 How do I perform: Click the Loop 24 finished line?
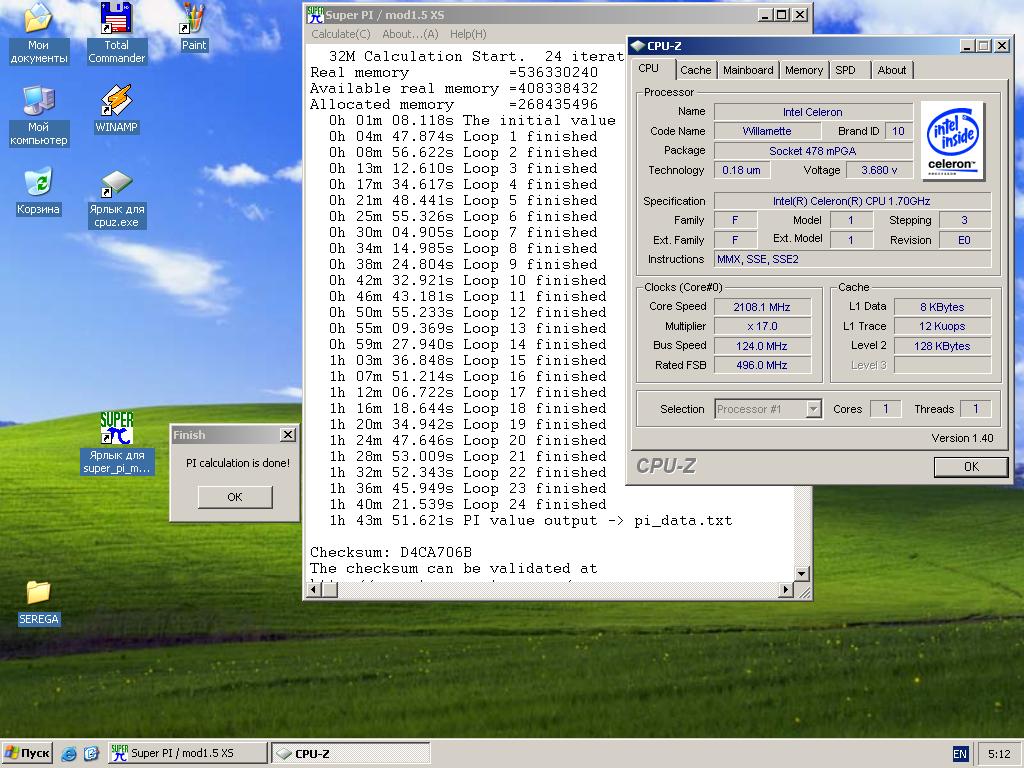467,505
